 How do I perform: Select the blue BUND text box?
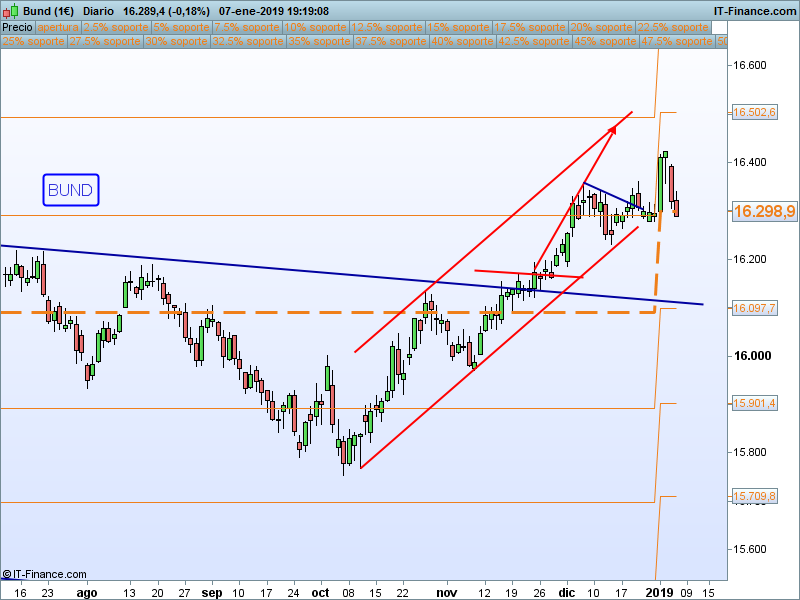tap(71, 190)
